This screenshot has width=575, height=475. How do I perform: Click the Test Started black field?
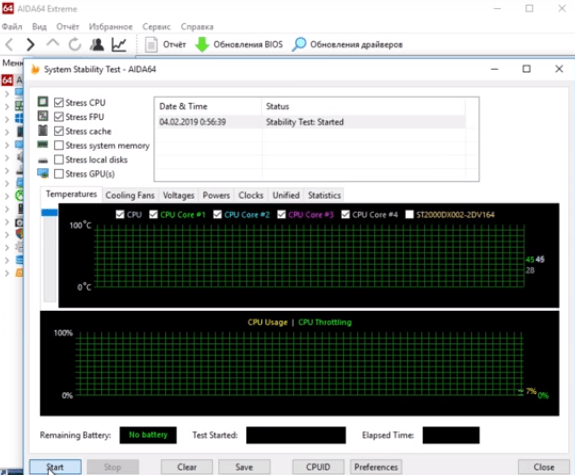[296, 435]
